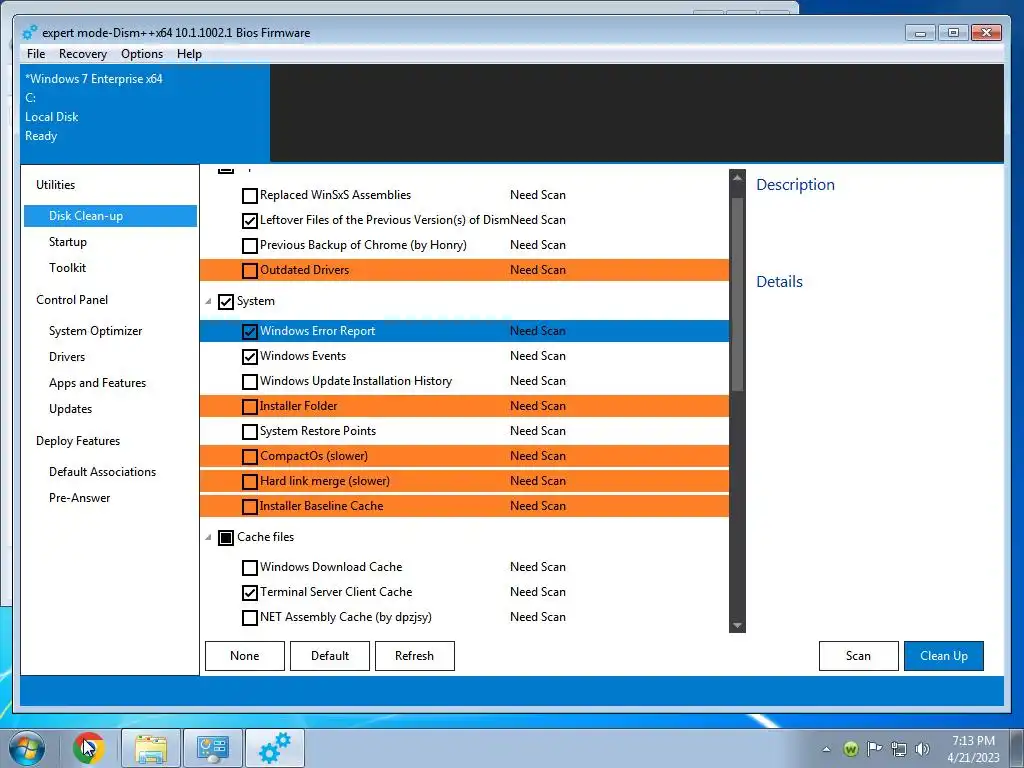Enable Hard link merge (slower) checkbox
This screenshot has height=768, width=1024.
(x=249, y=482)
